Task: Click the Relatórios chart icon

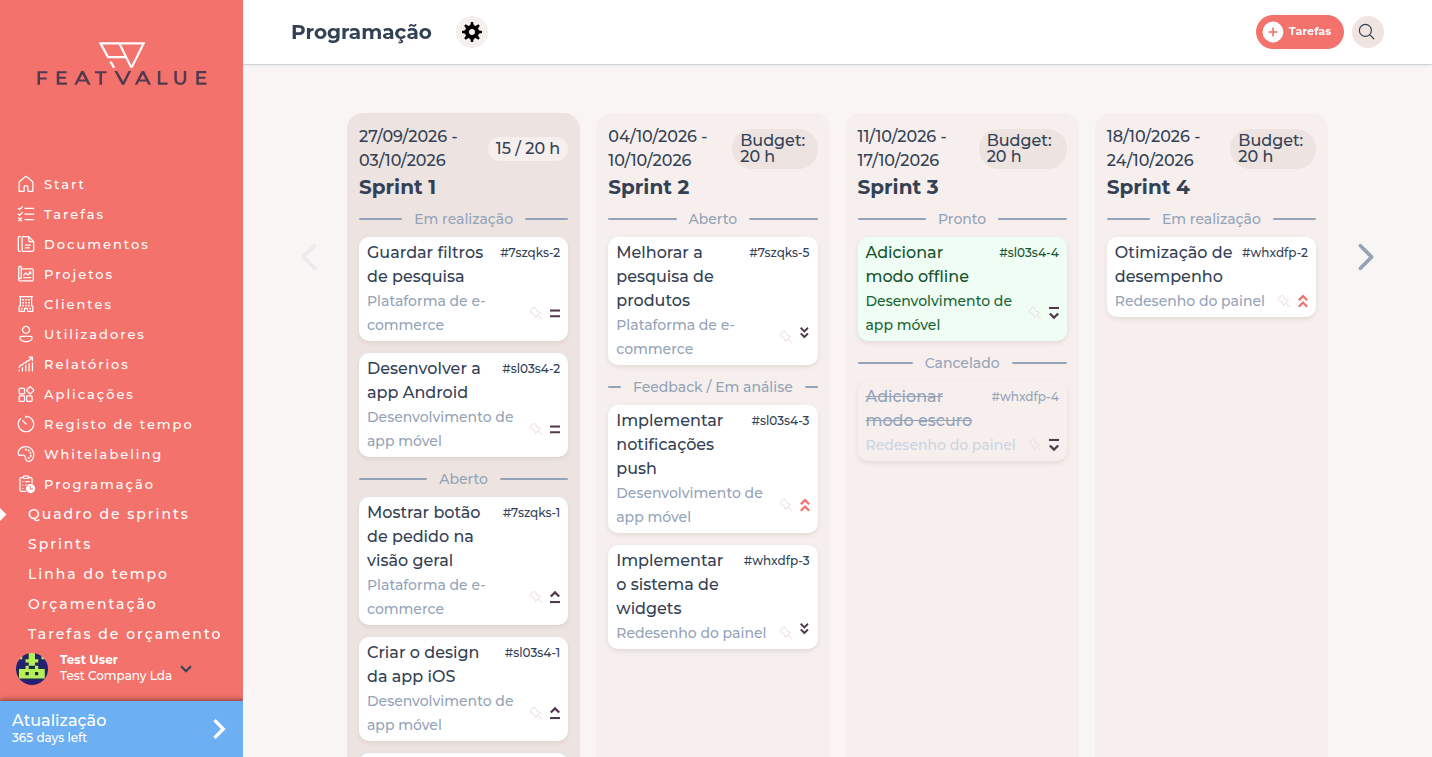Action: coord(26,364)
